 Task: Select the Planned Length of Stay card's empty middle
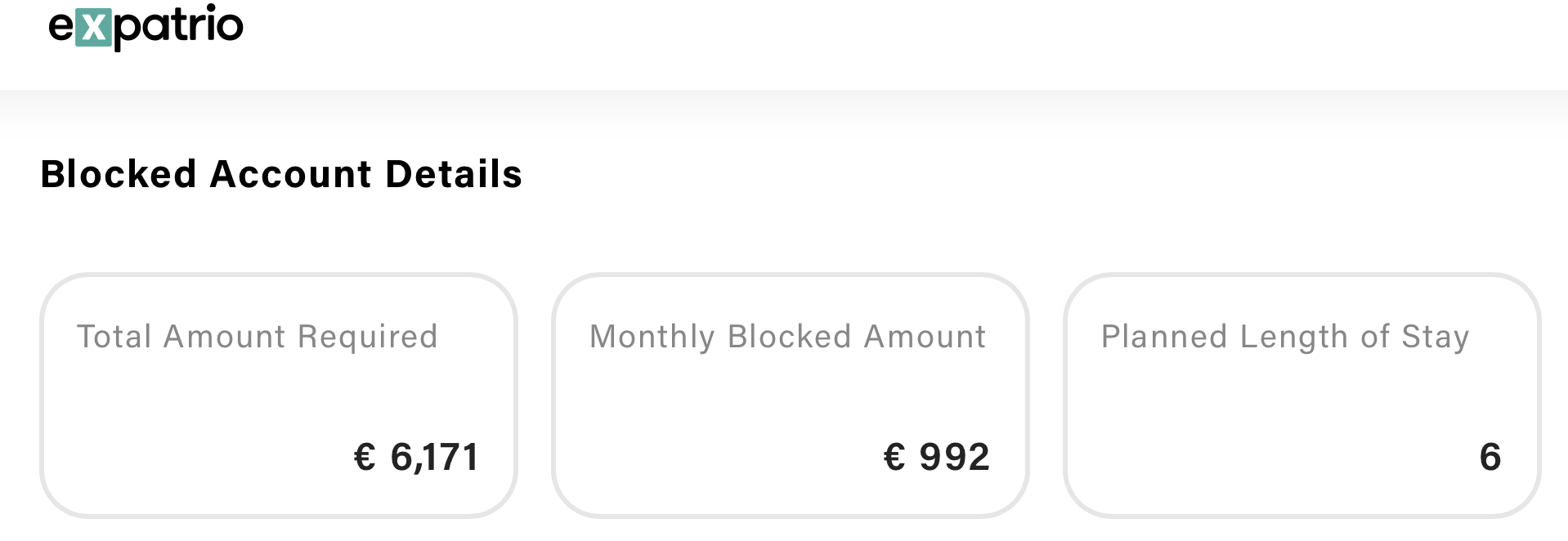tap(1301, 396)
